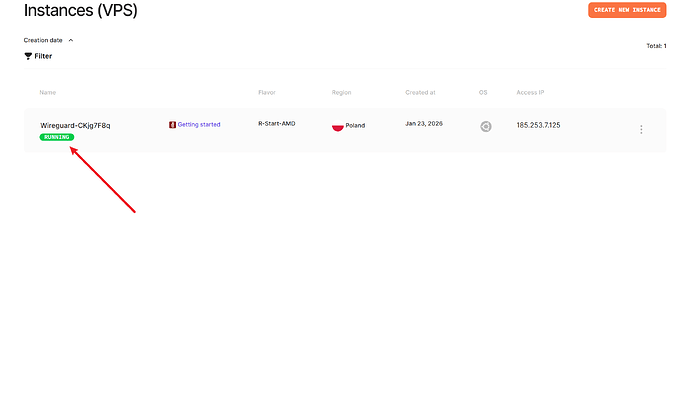Screen dimensions: 690x414
Task: Click the Flavor column header
Action: 267,92
